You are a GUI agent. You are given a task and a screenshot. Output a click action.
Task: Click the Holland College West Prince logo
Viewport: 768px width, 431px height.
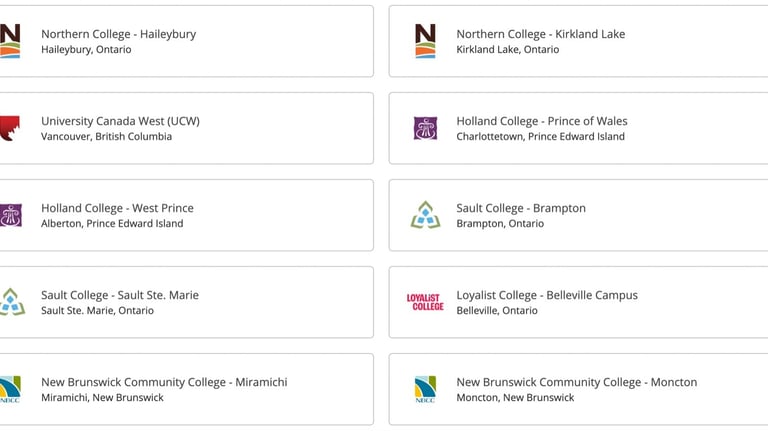[11, 216]
